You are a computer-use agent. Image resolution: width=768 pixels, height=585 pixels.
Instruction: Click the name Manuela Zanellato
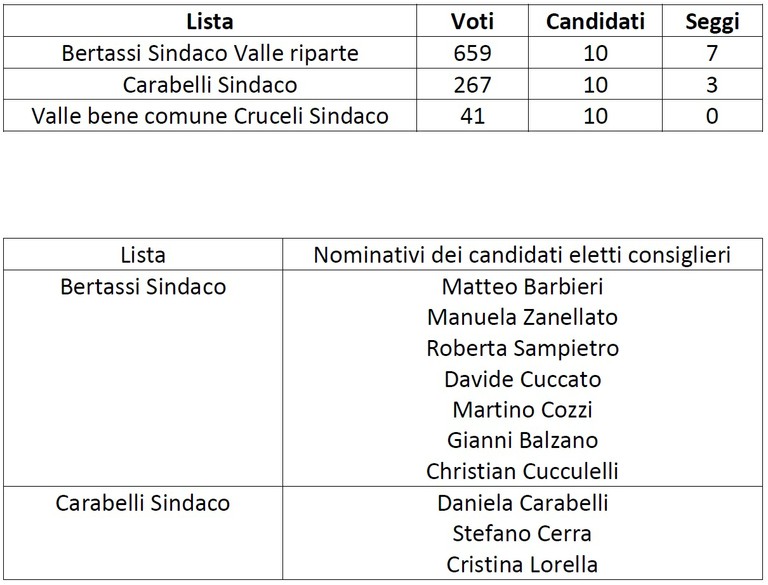[x=522, y=318]
